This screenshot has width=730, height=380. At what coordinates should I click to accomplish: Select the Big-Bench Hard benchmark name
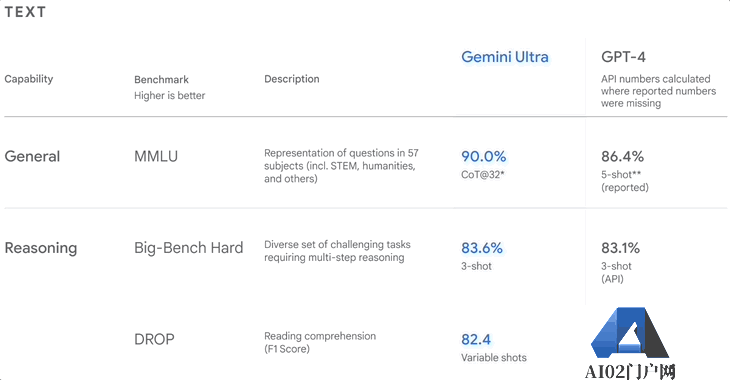coord(189,248)
